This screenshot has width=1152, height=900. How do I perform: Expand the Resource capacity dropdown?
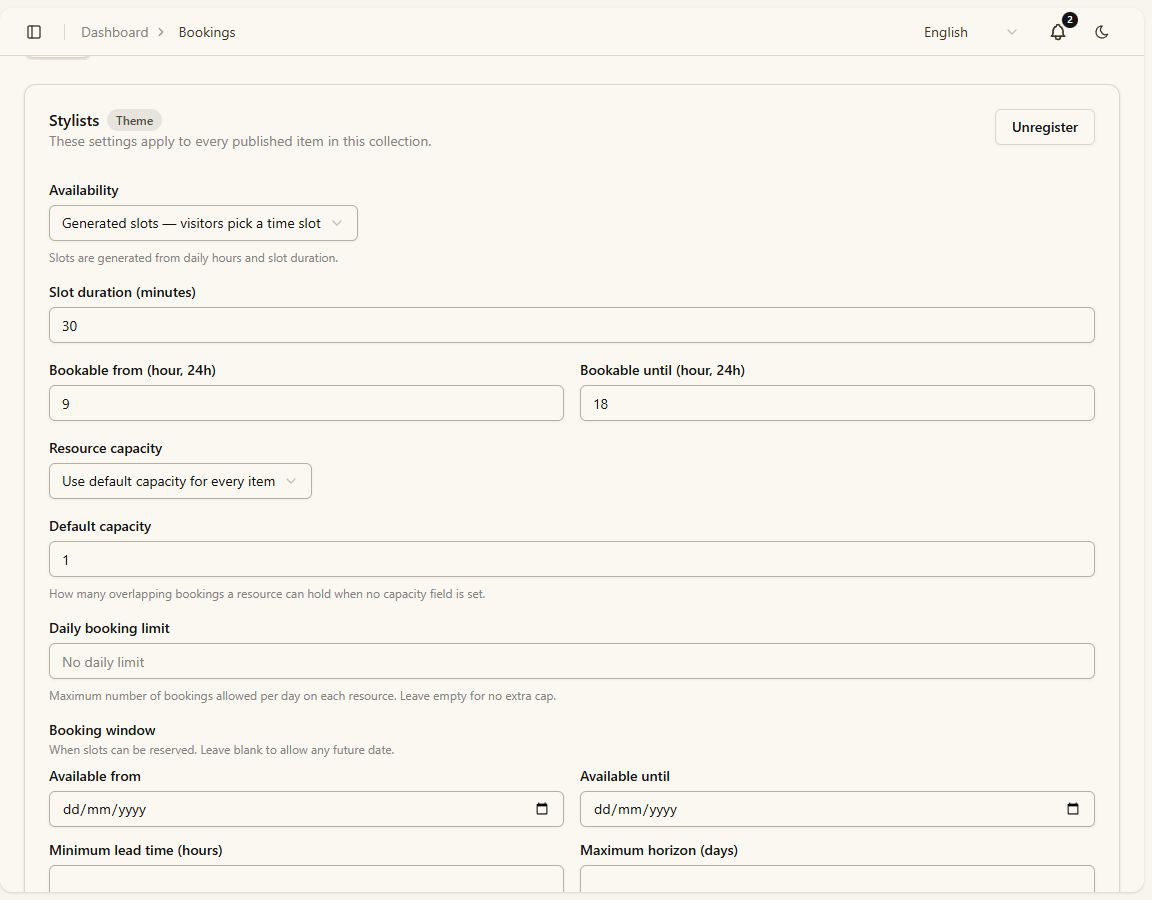pyautogui.click(x=180, y=481)
